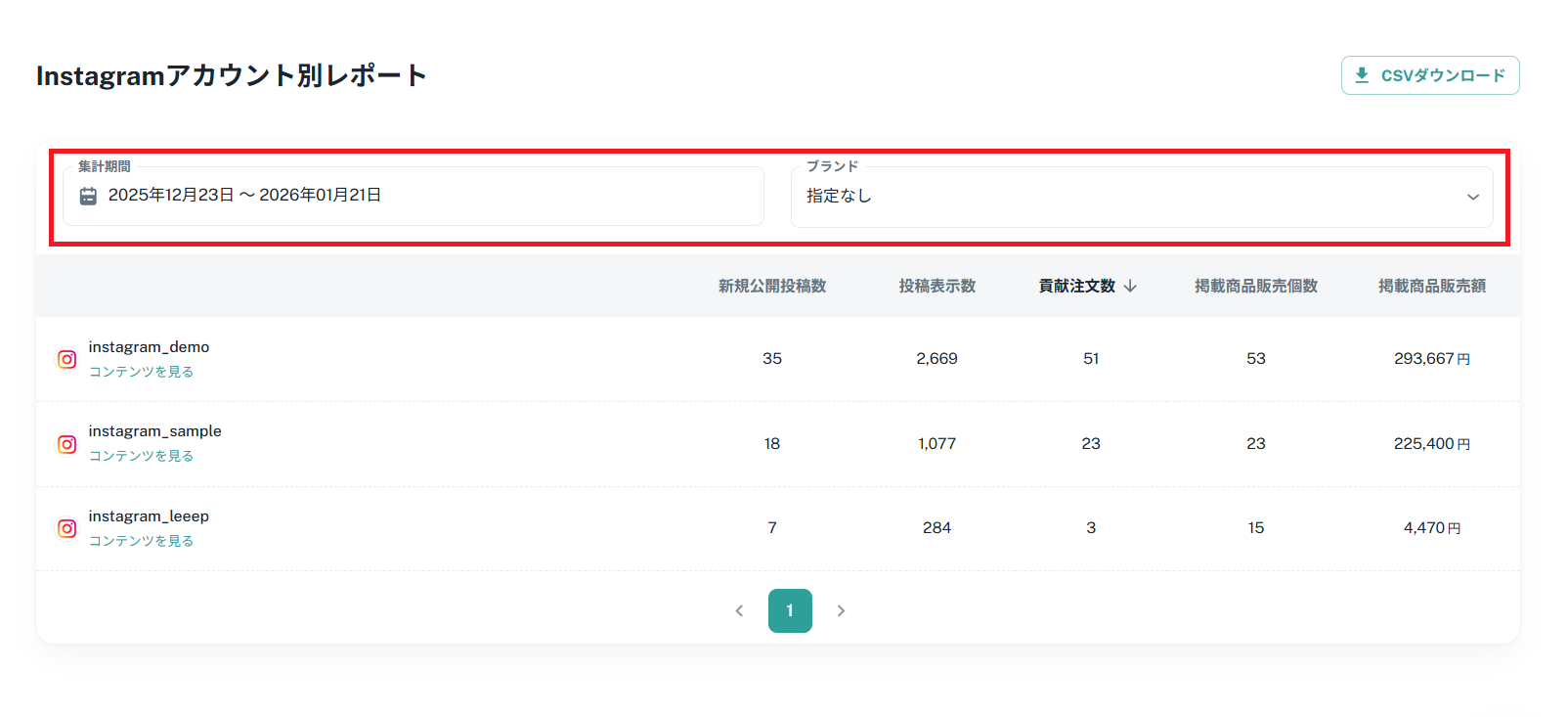The height and width of the screenshot is (717, 1568).
Task: Sort by 掲載商品販売額 column
Action: point(1431,286)
